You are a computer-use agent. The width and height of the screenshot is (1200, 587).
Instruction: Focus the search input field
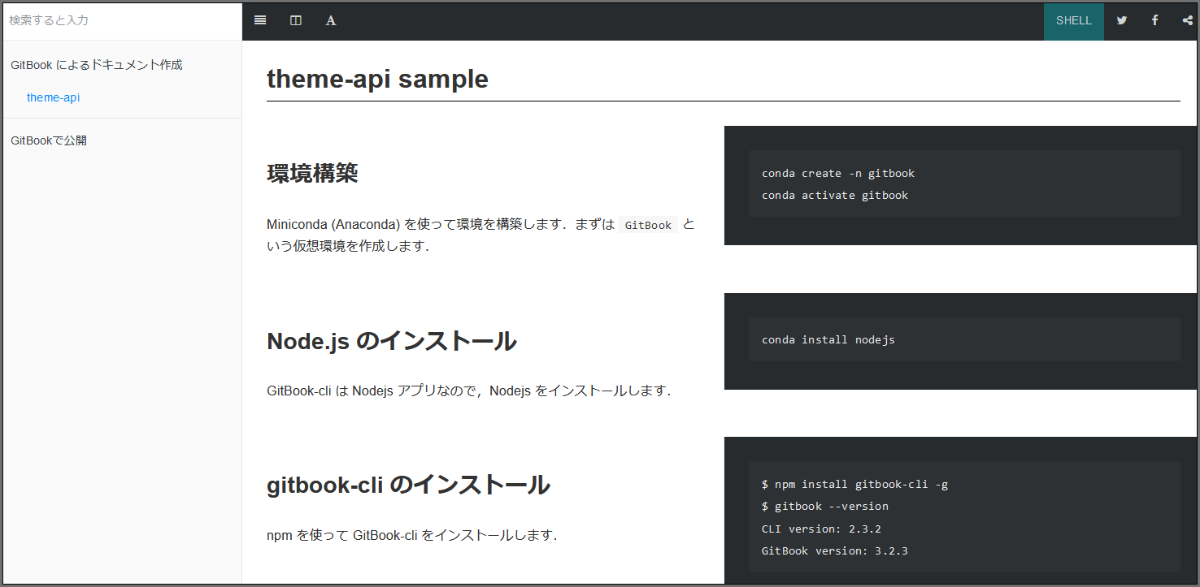(x=122, y=20)
